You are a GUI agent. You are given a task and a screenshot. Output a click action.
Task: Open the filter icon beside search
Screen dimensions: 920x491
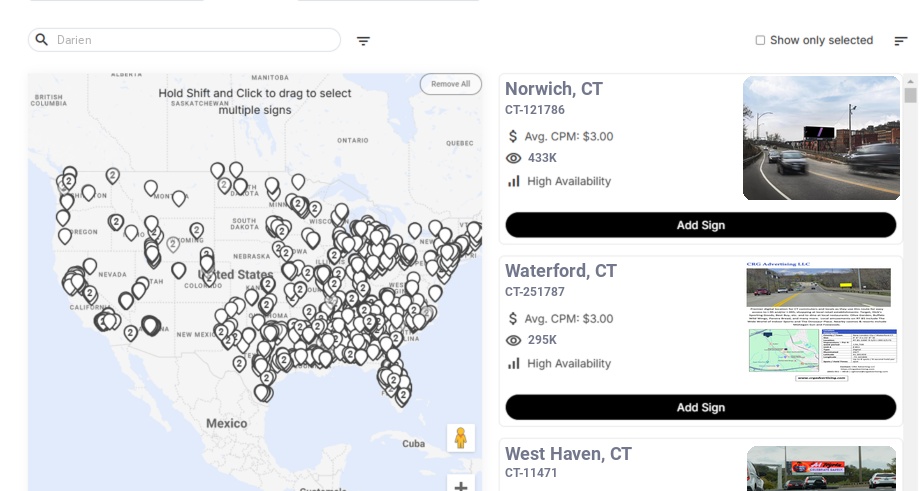point(363,41)
